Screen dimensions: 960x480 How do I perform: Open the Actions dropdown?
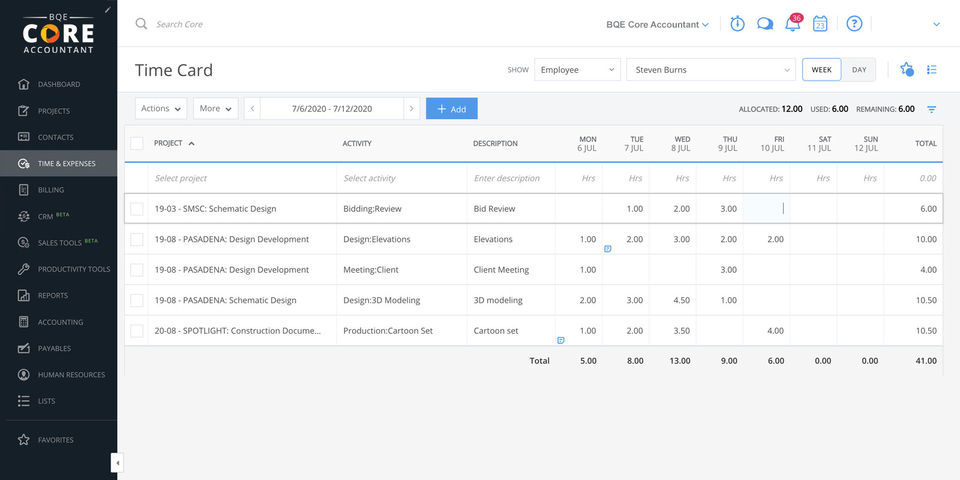pos(161,109)
